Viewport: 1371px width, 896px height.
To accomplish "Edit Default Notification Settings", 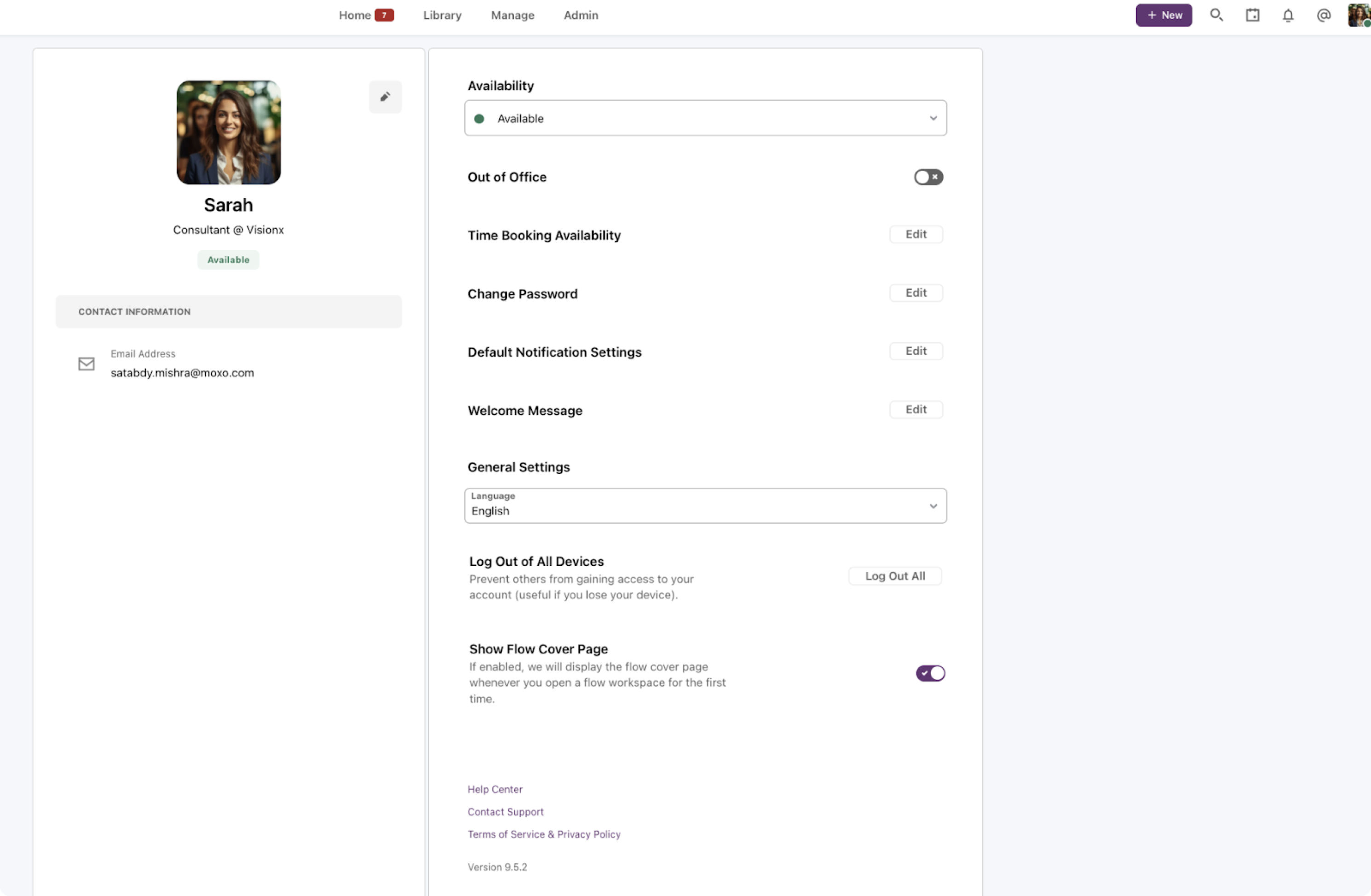I will pyautogui.click(x=916, y=350).
